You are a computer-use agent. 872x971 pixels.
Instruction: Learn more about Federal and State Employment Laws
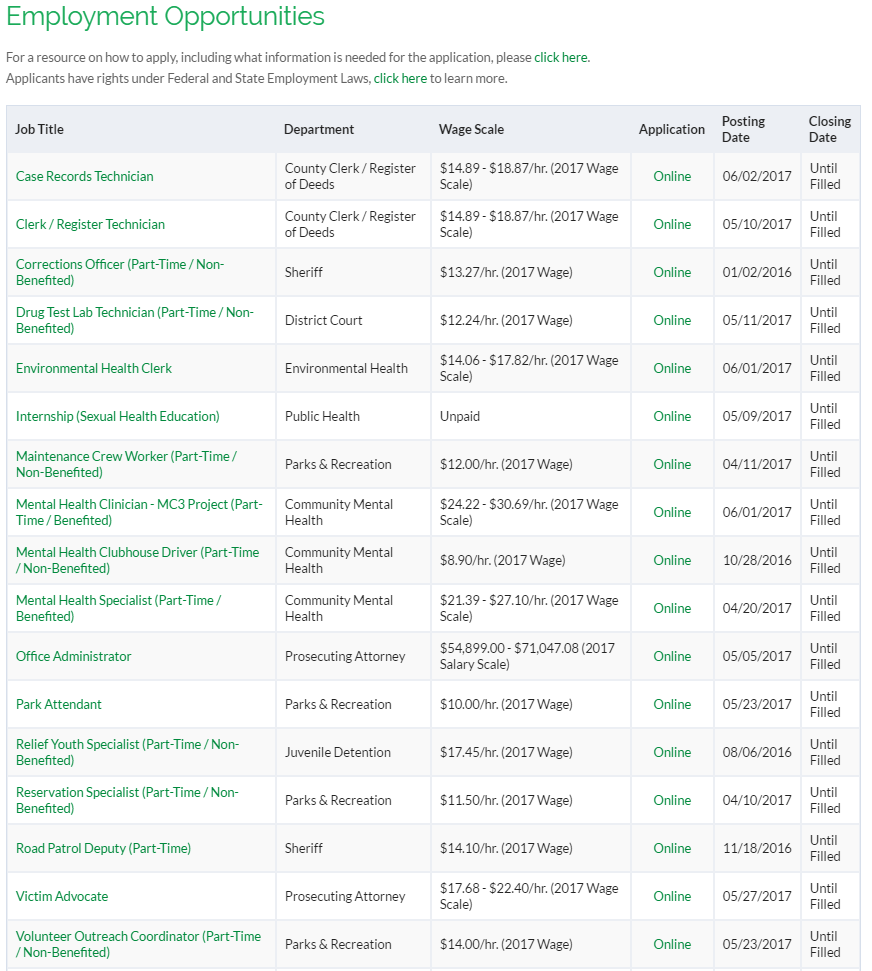[400, 77]
